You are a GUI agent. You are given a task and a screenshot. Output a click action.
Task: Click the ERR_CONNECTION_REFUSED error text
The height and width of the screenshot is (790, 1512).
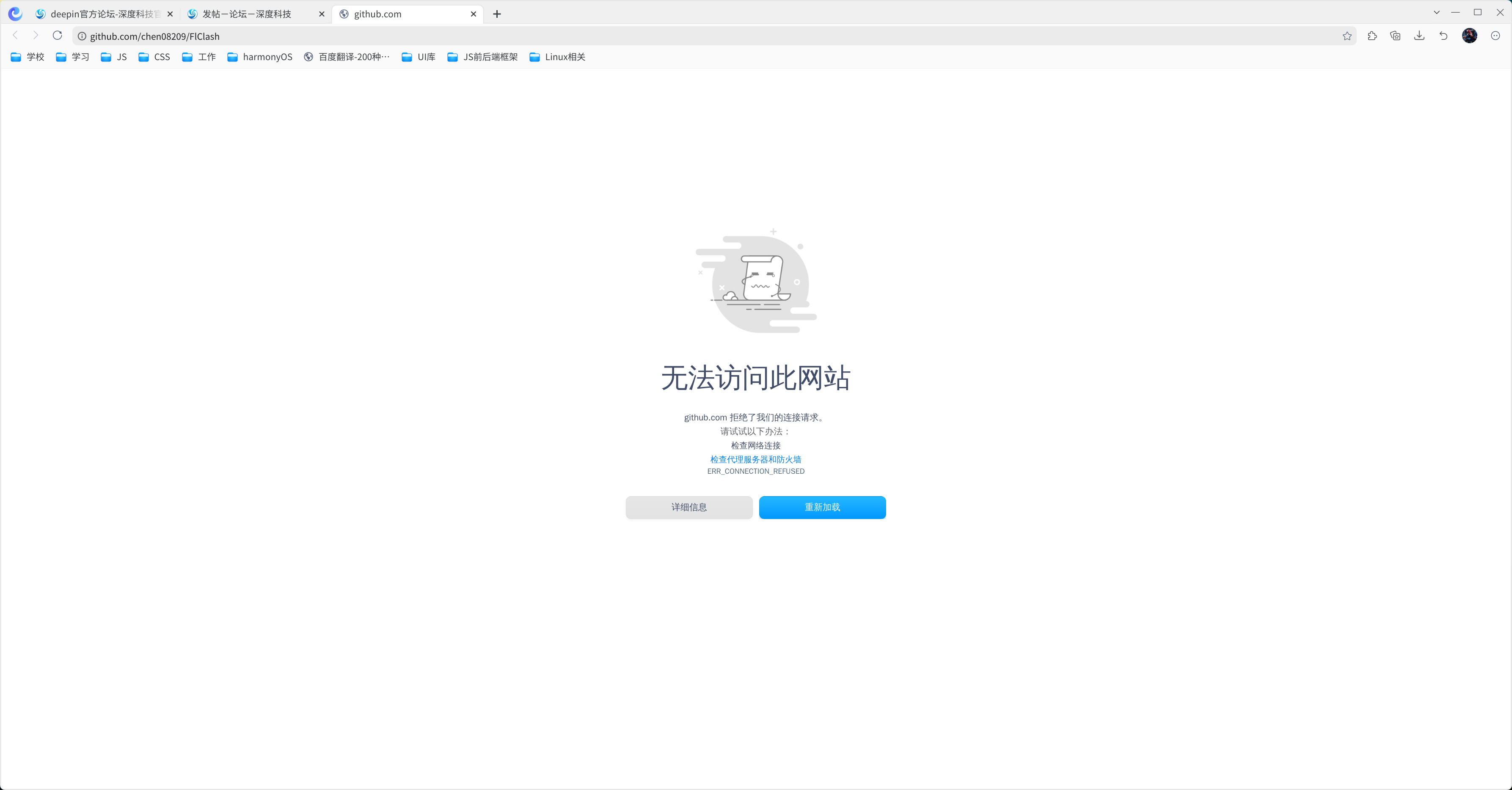755,471
